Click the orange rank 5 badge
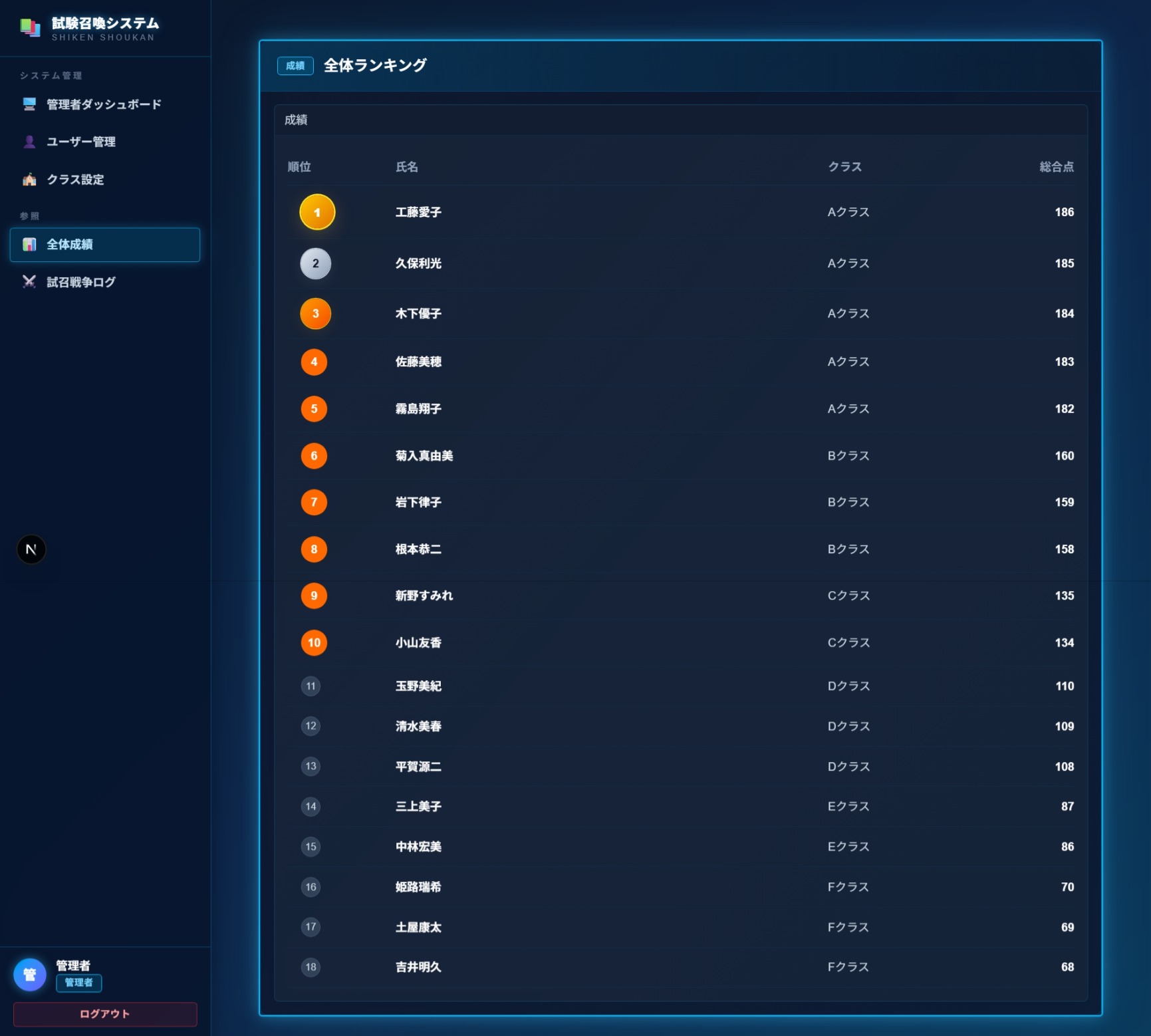Viewport: 1151px width, 1036px height. pos(314,409)
